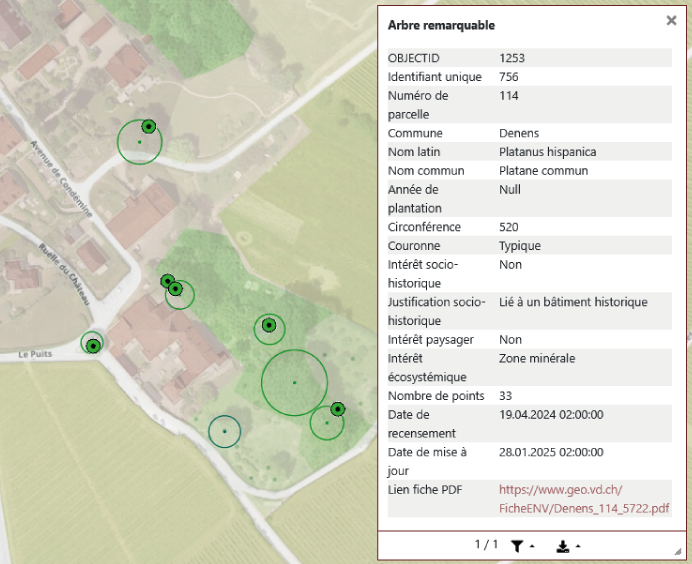Select the largest green circle's center dot

pyautogui.click(x=294, y=382)
